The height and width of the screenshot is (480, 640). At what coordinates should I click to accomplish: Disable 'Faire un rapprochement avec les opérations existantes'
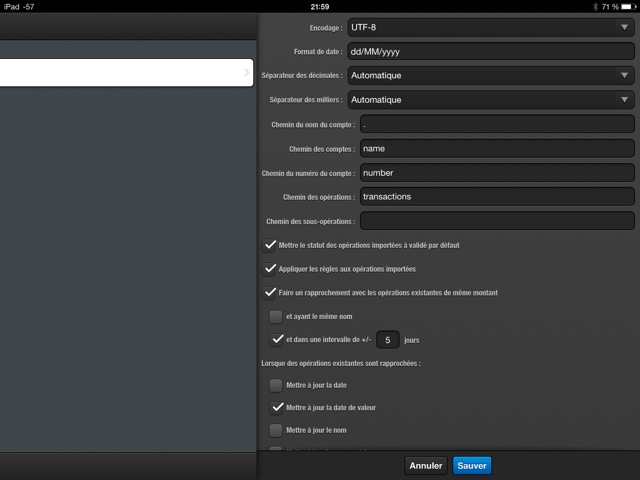pyautogui.click(x=270, y=292)
